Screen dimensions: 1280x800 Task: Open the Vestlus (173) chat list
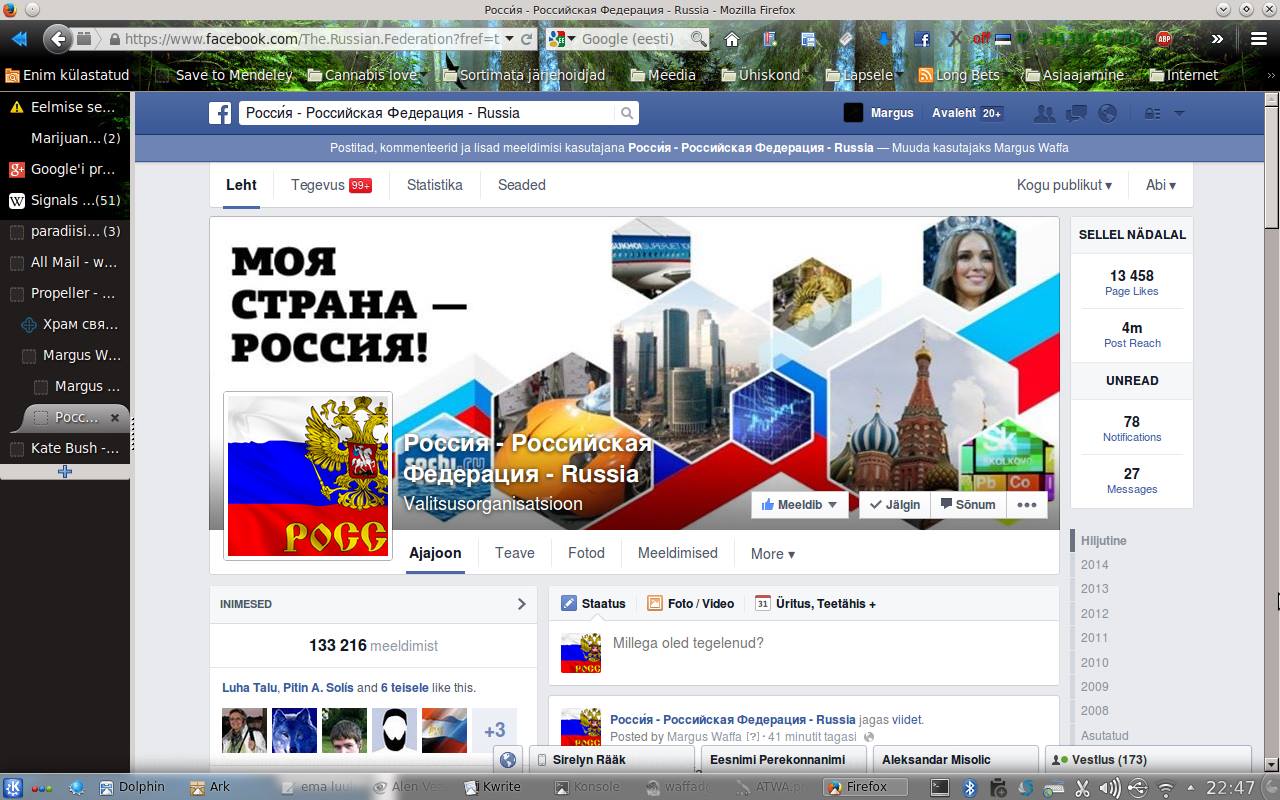pos(1147,760)
